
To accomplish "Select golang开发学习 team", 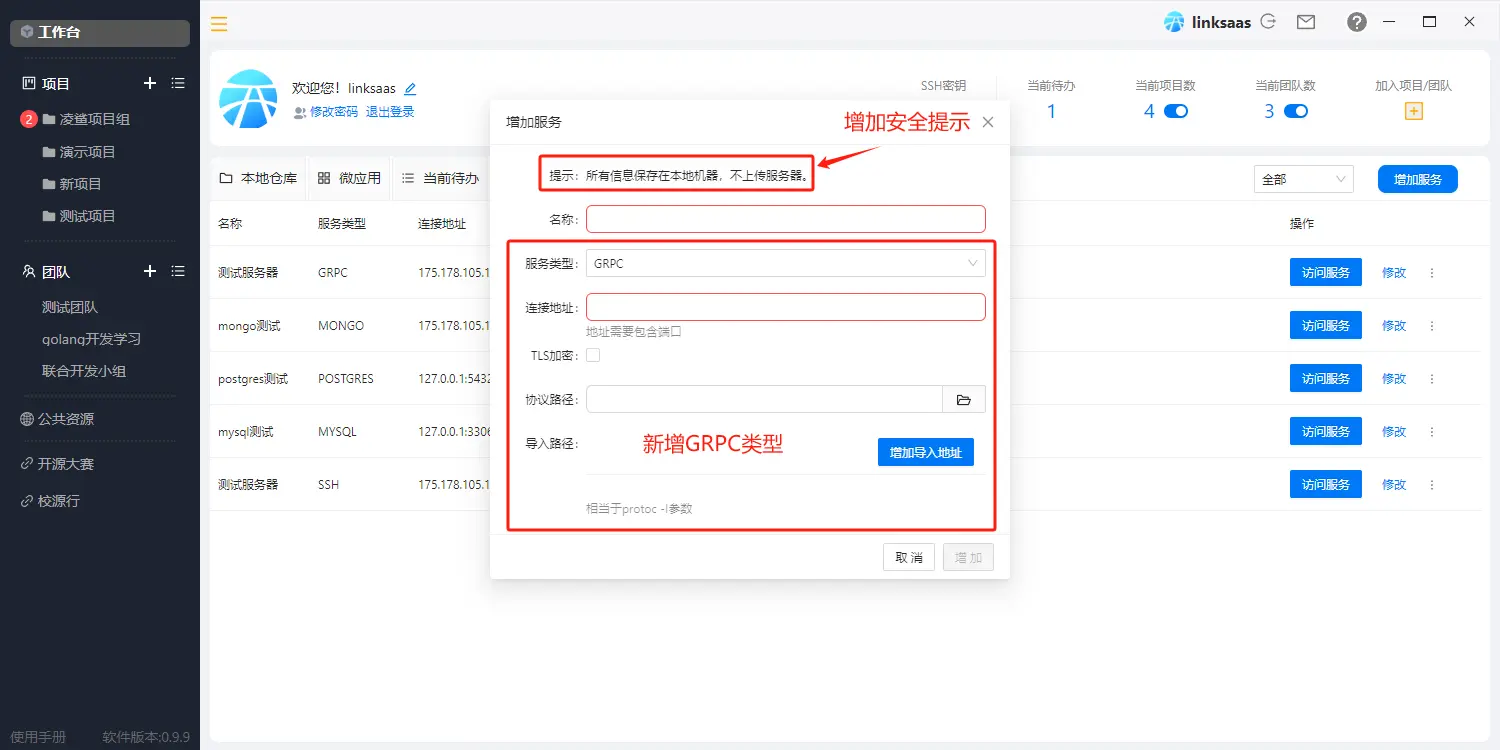I will pyautogui.click(x=91, y=339).
